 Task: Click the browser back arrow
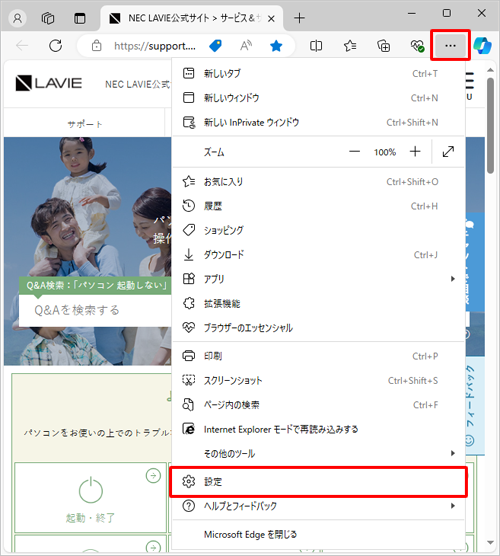coord(22,46)
